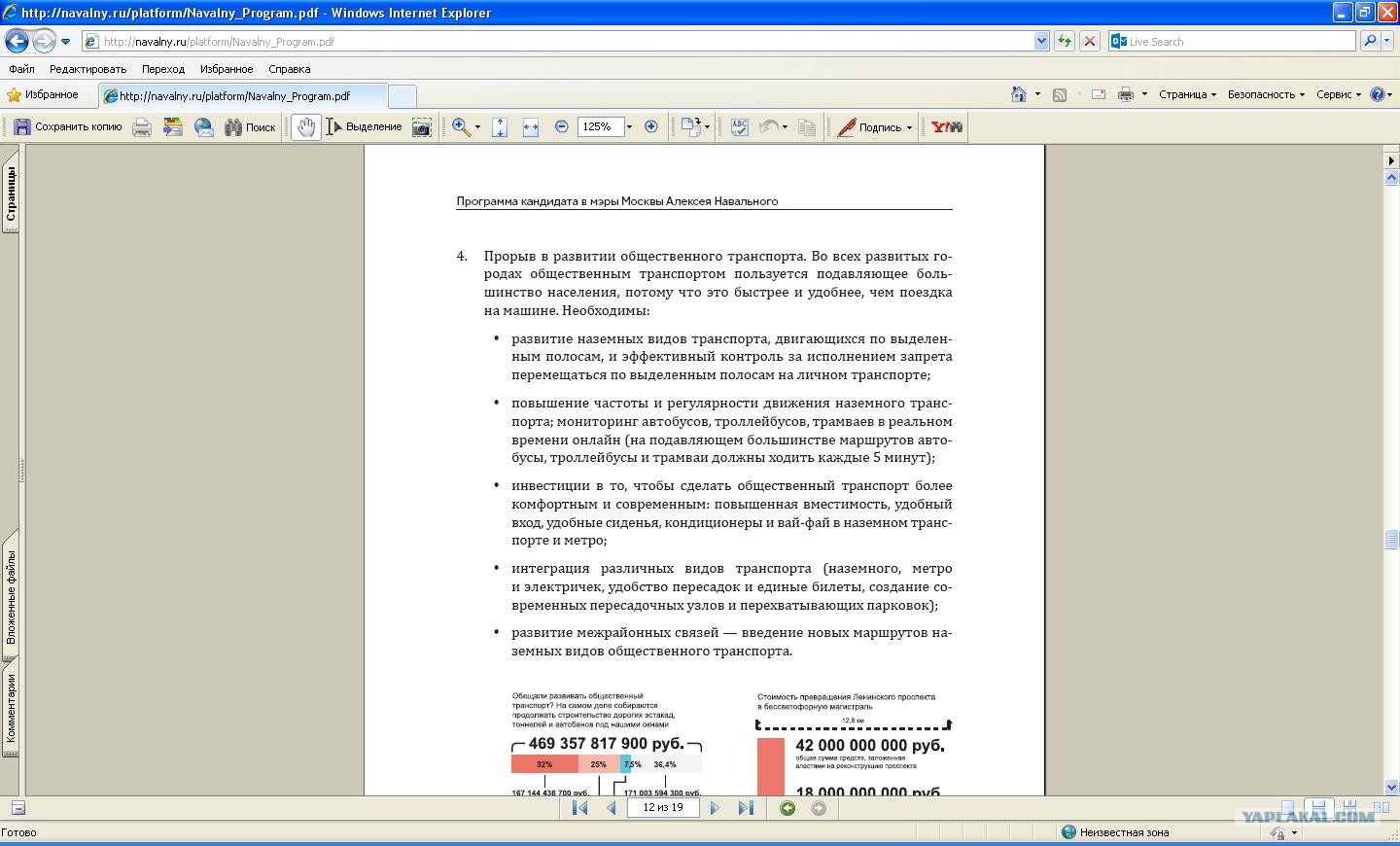The image size is (1400, 846).
Task: Click in the Live Search input box
Action: coord(1239,41)
